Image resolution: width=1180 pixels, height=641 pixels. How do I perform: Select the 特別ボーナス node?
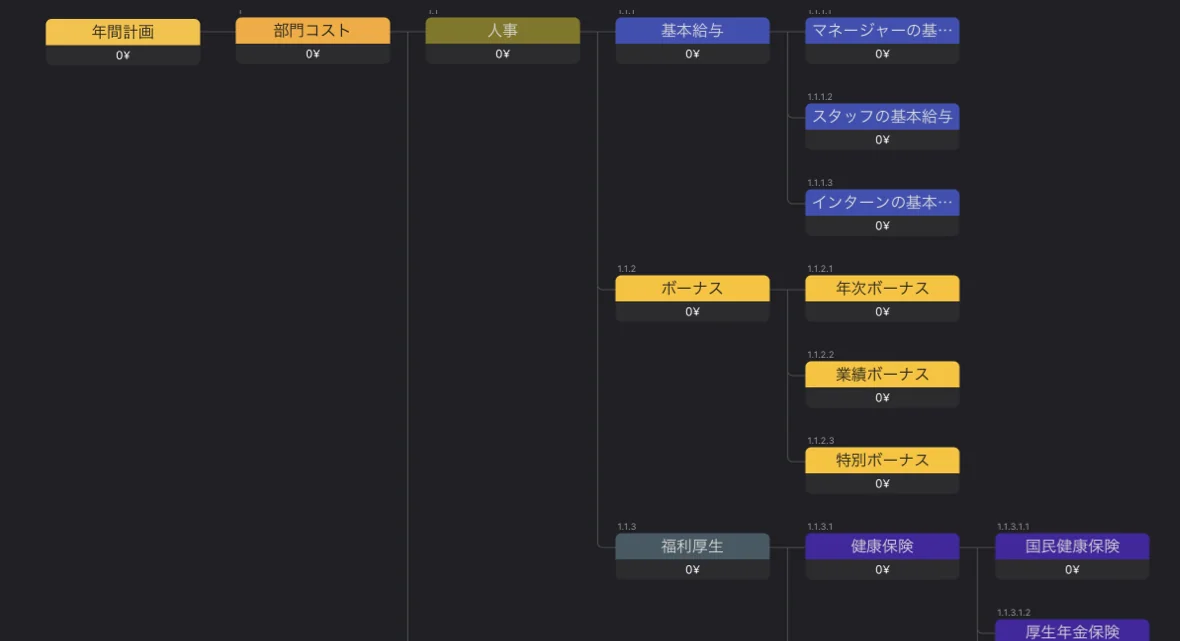[x=882, y=460]
